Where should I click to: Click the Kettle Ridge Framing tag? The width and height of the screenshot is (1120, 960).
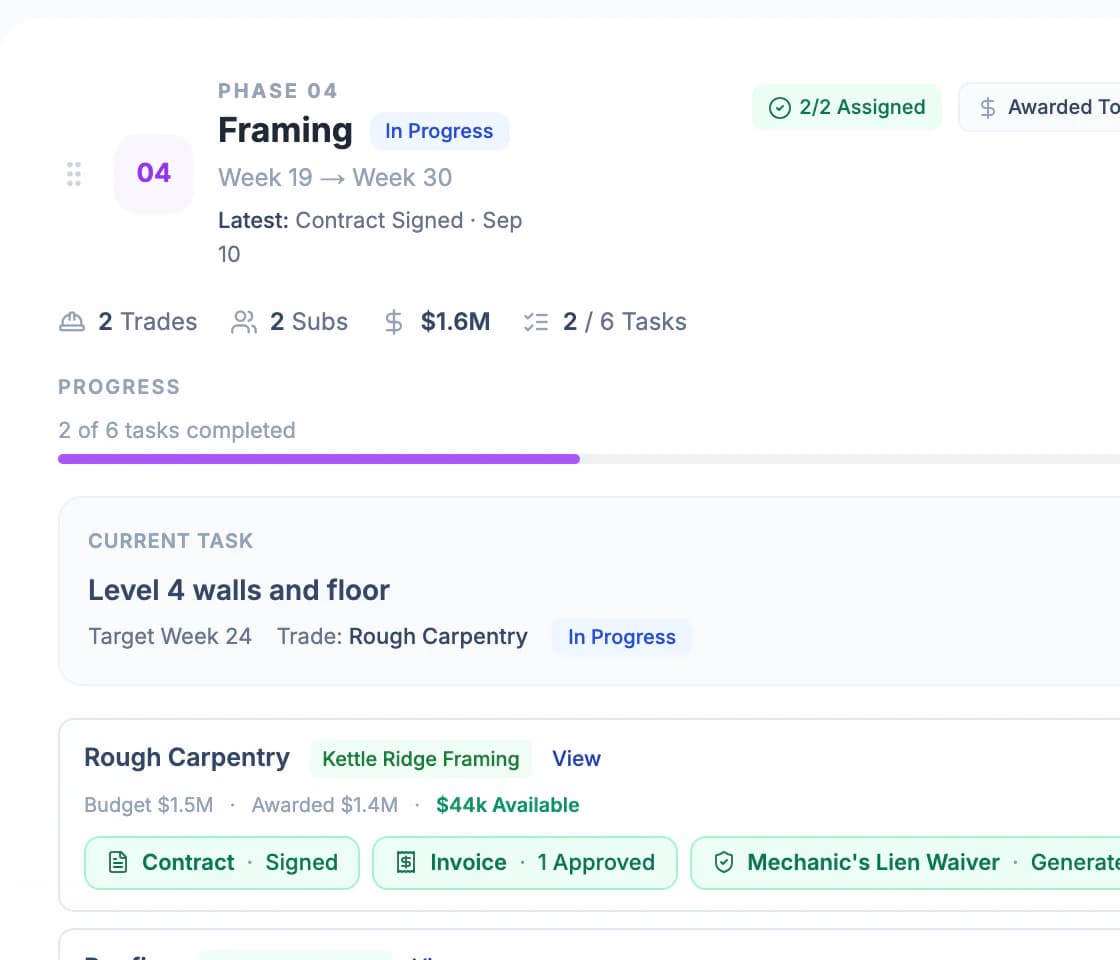click(421, 759)
